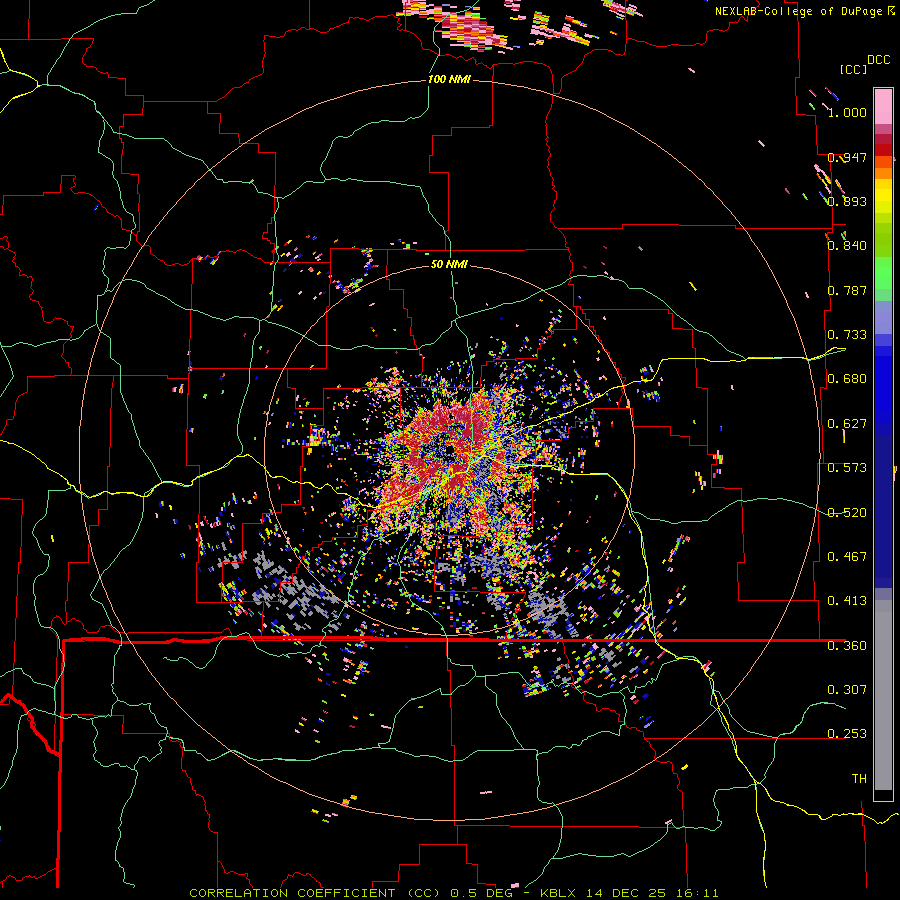Select the 0.467 legend value
The image size is (900, 900).
coord(847,557)
